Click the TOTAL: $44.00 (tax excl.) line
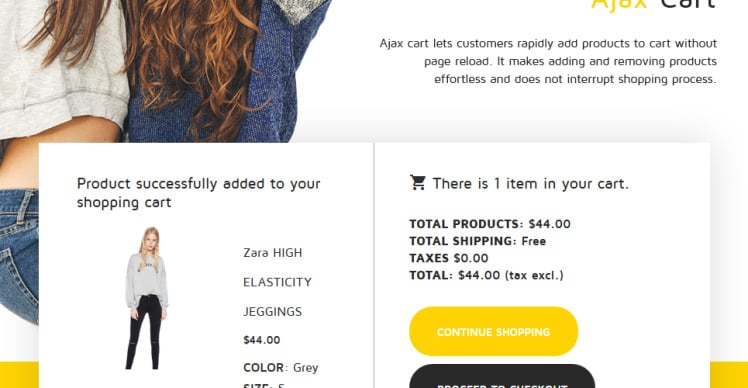Image resolution: width=748 pixels, height=388 pixels. tap(487, 275)
